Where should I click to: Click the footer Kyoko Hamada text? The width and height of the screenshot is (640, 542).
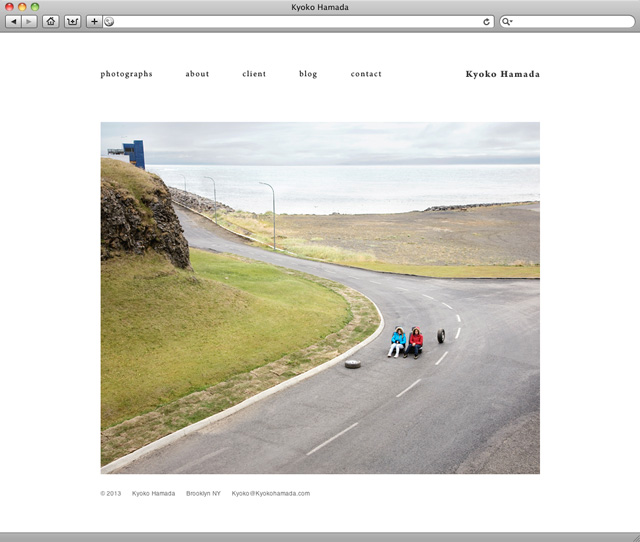click(153, 493)
